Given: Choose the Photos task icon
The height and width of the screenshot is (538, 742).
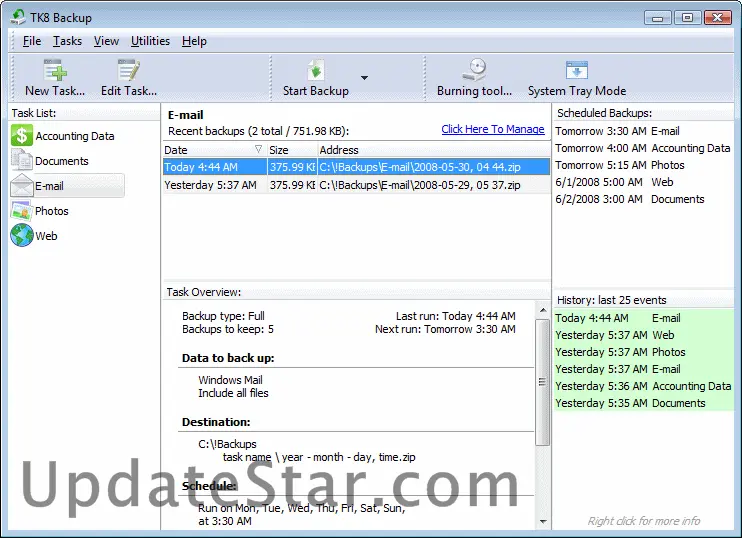Looking at the screenshot, I should click(x=22, y=211).
